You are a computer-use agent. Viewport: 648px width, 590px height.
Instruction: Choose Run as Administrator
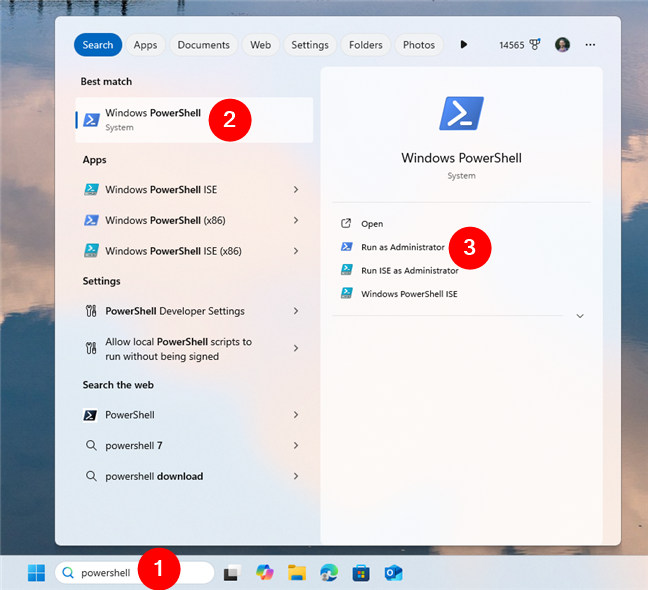click(x=403, y=247)
